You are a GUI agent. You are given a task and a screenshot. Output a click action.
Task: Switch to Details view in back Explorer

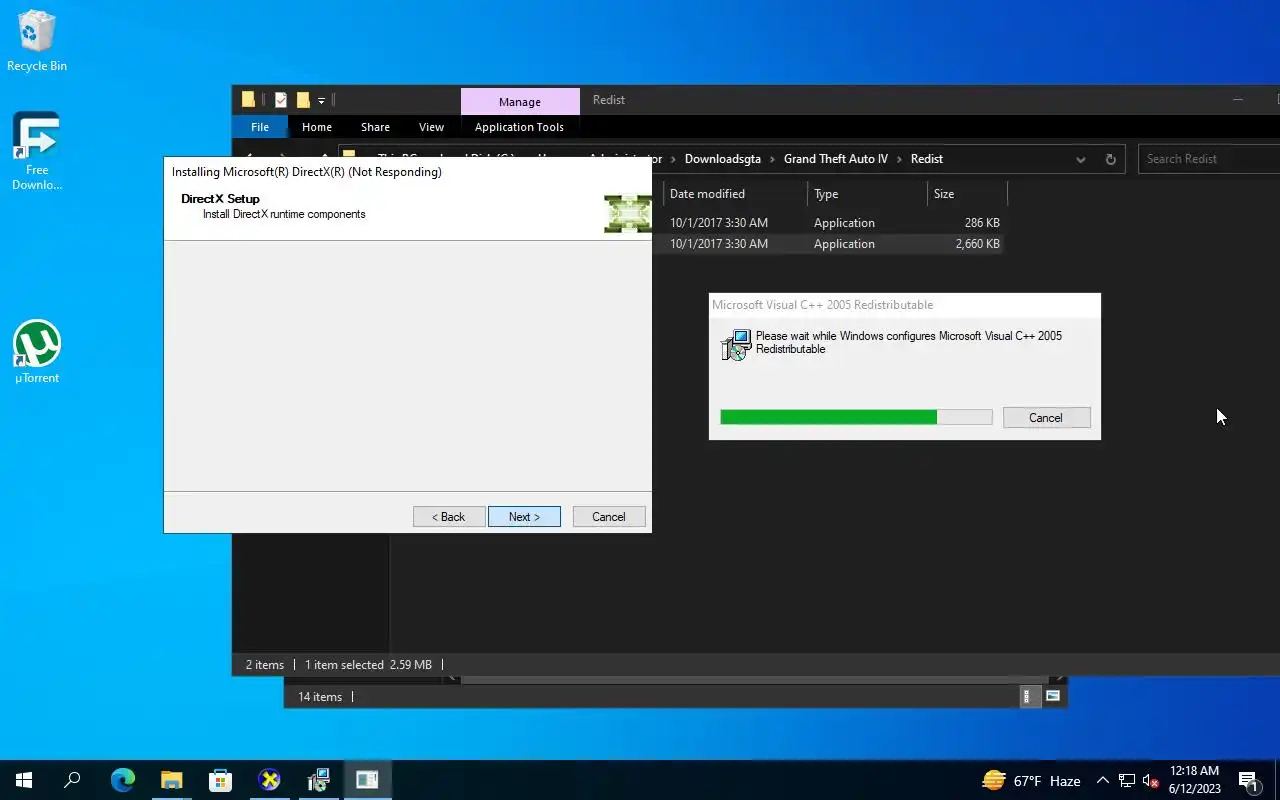click(x=1027, y=697)
